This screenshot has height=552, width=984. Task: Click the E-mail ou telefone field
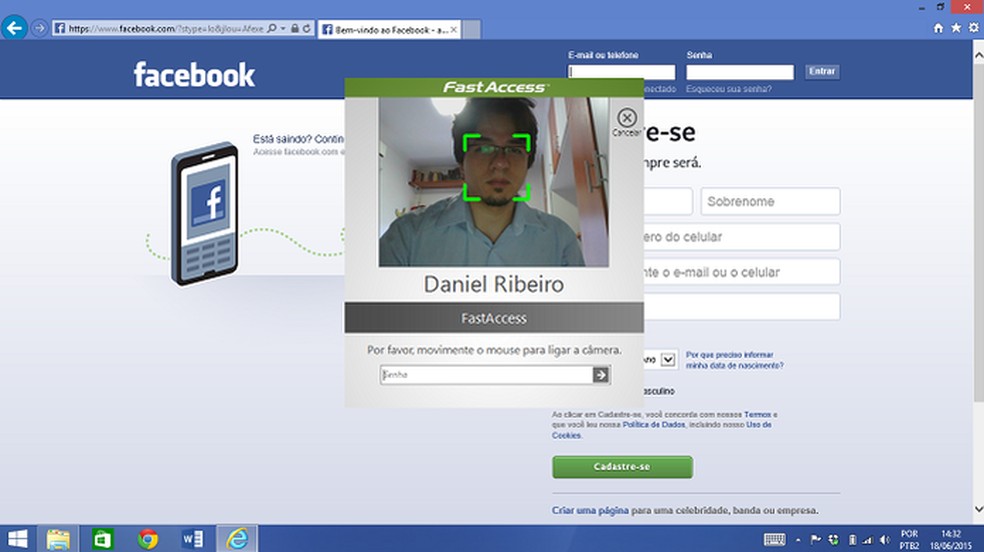[x=621, y=72]
